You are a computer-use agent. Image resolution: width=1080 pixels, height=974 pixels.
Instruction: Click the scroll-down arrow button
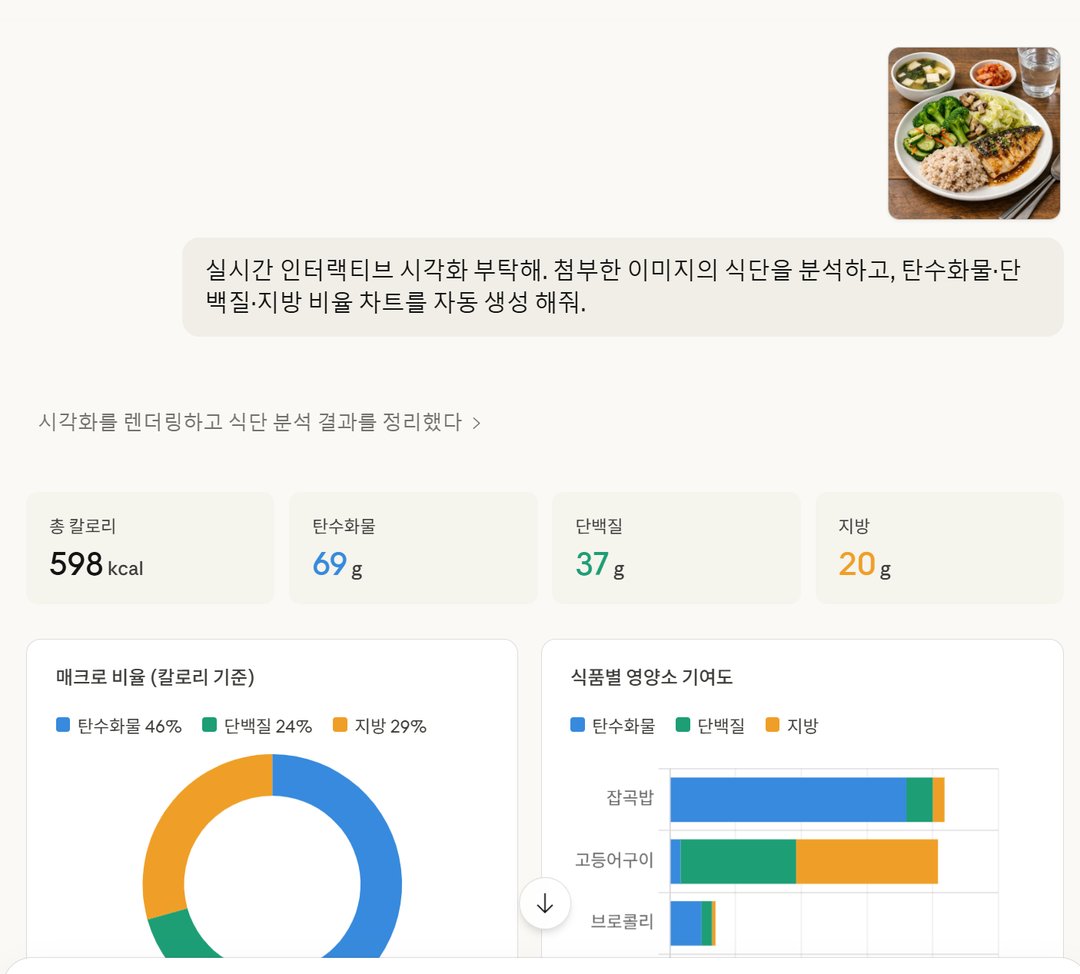(545, 903)
